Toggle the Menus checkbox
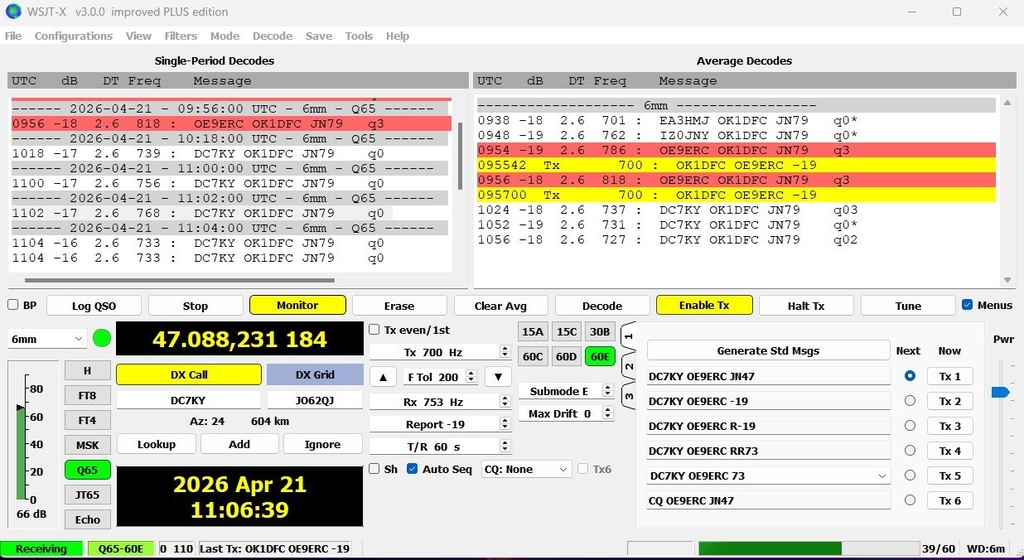The height and width of the screenshot is (560, 1024). [967, 305]
